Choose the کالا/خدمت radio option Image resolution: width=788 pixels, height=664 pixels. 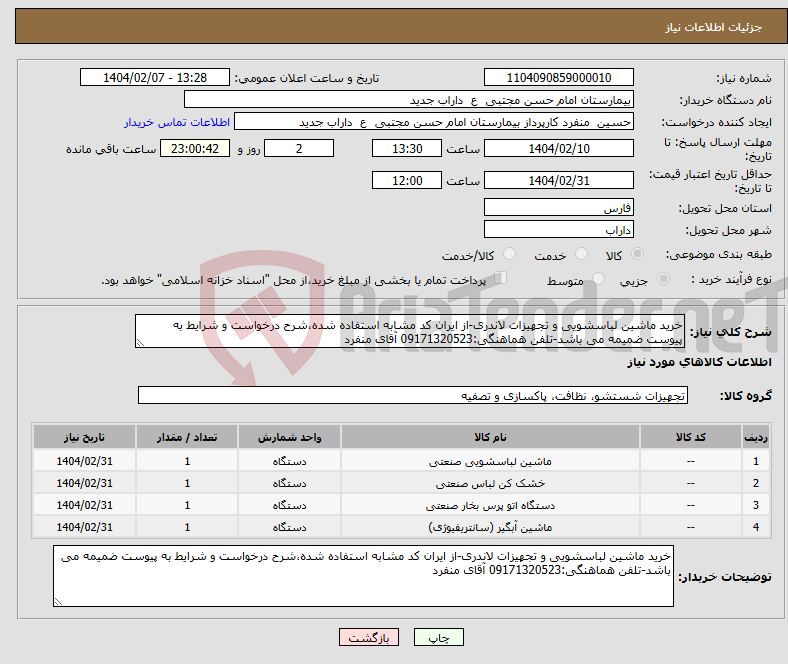tap(509, 256)
